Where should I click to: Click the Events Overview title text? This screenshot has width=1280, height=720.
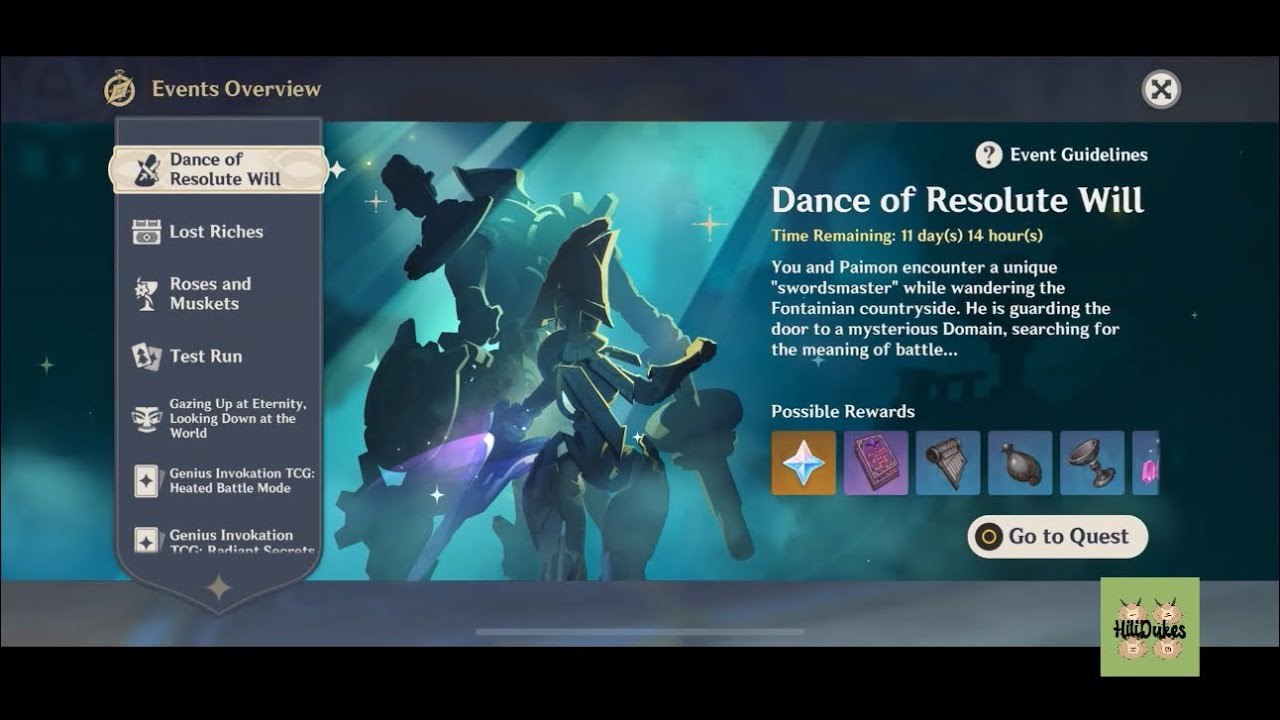(236, 89)
